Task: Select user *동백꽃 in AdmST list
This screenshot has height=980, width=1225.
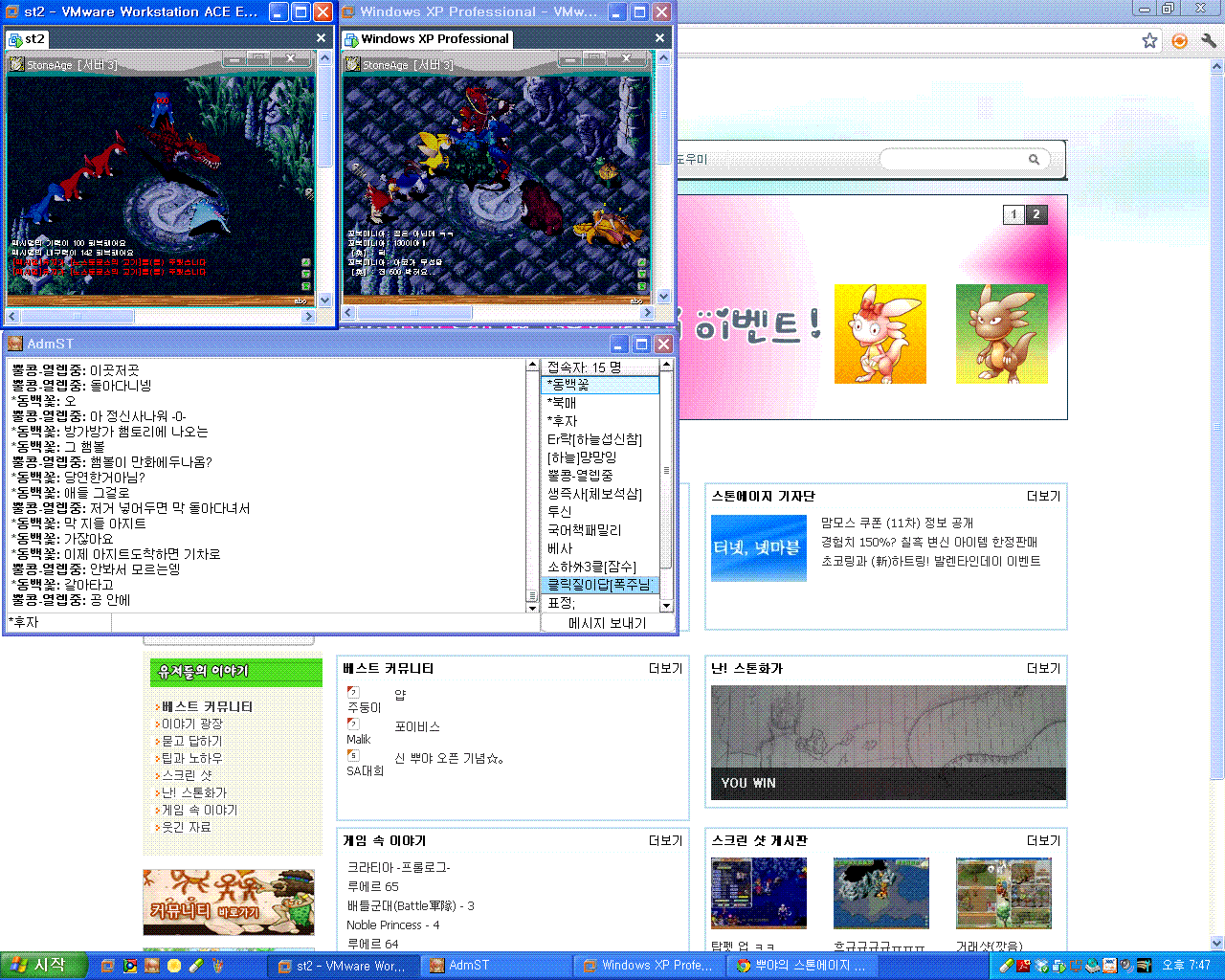Action: tap(600, 385)
